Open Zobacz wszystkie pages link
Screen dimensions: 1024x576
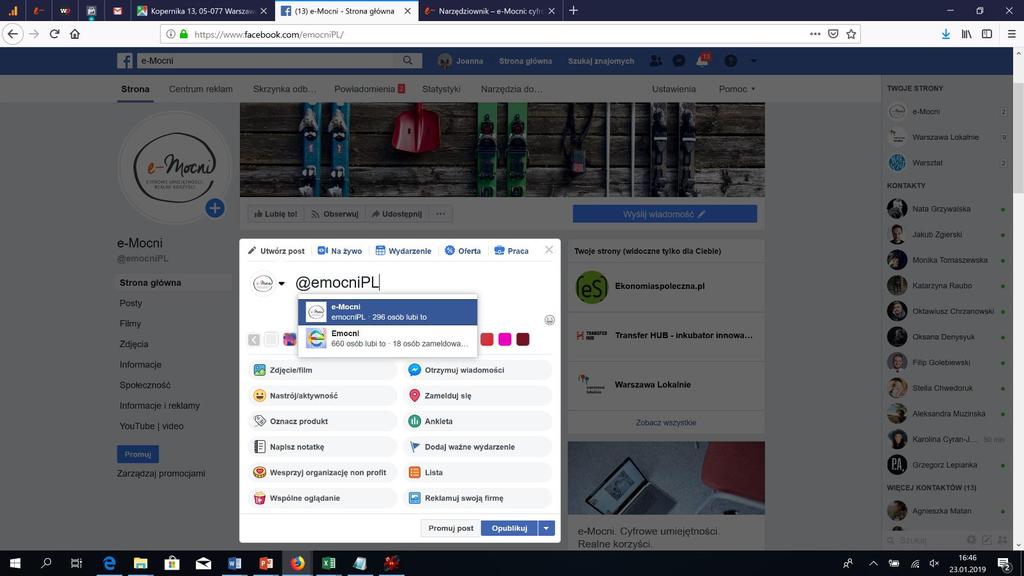click(666, 423)
